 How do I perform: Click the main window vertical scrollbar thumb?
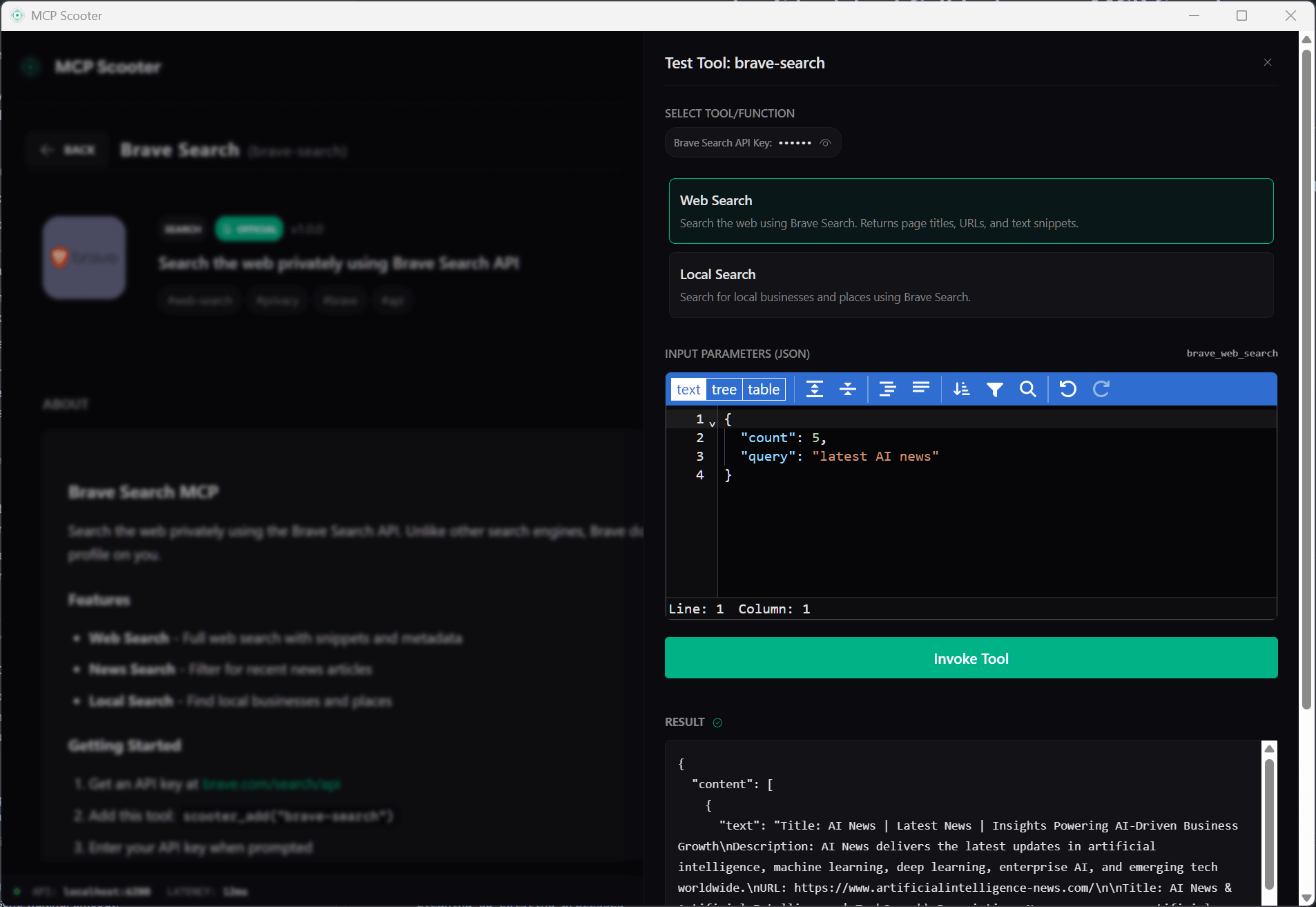(1306, 379)
